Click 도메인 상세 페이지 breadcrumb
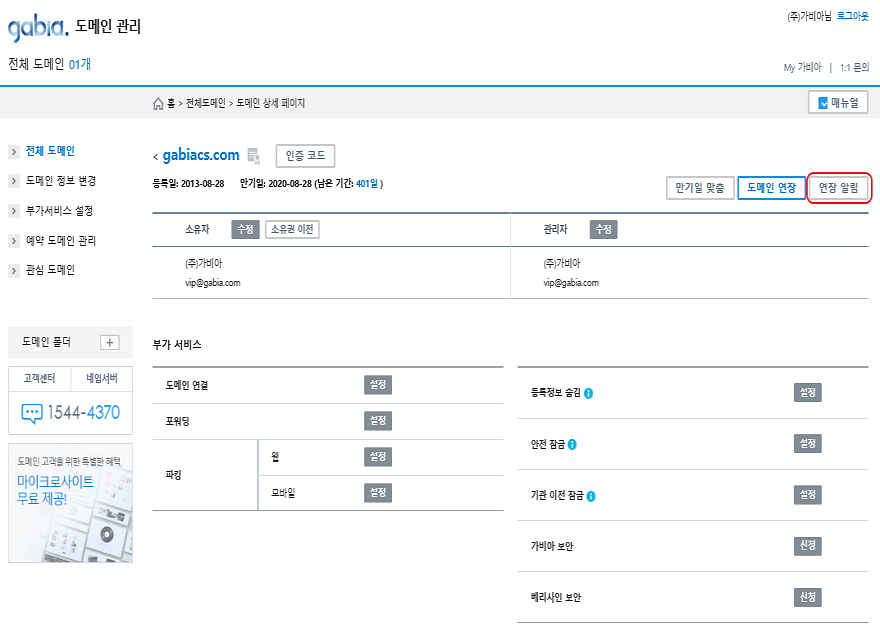This screenshot has height=631, width=880. coord(271,103)
